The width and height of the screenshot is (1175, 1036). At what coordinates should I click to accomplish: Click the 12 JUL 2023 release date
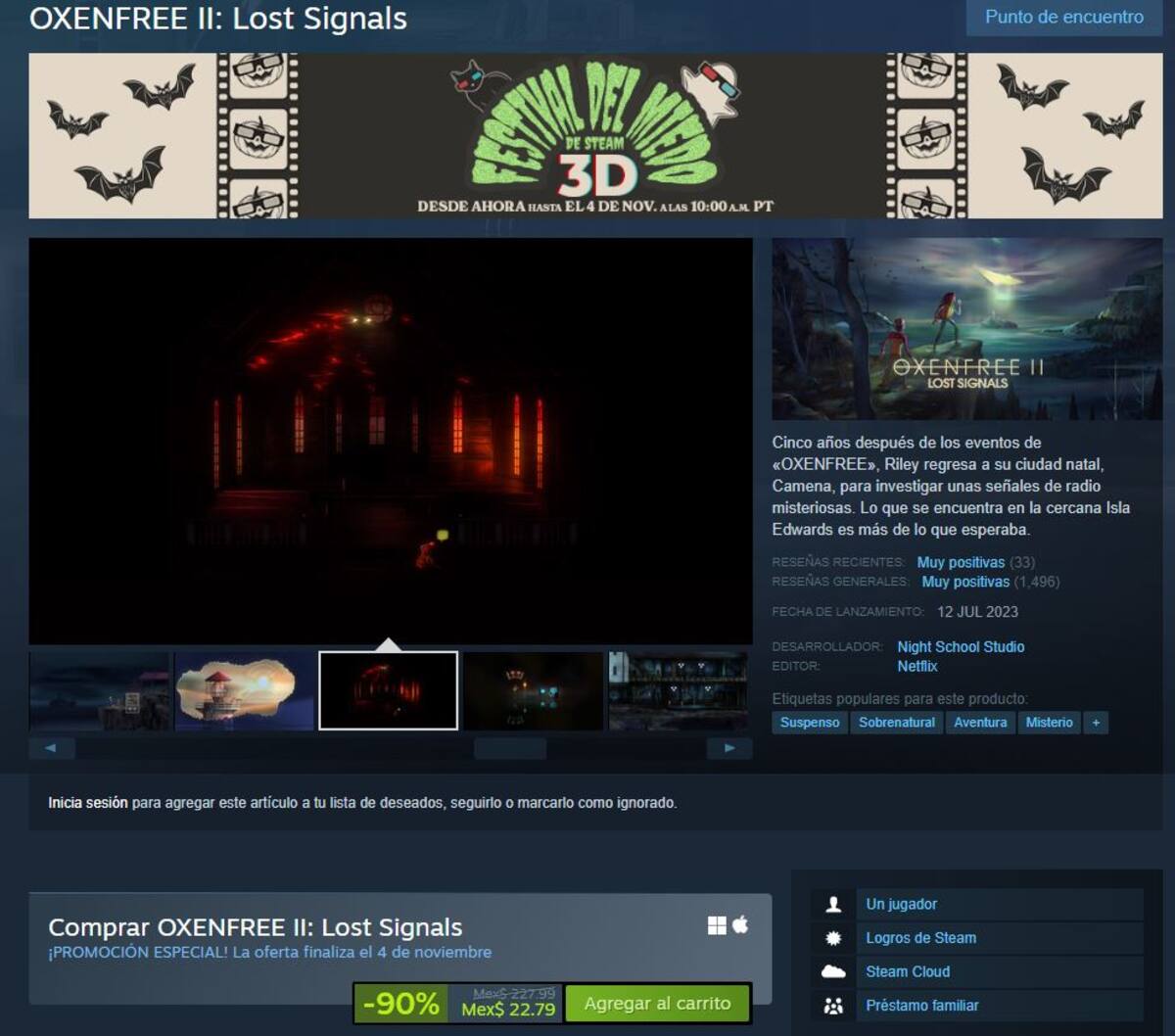pos(977,612)
